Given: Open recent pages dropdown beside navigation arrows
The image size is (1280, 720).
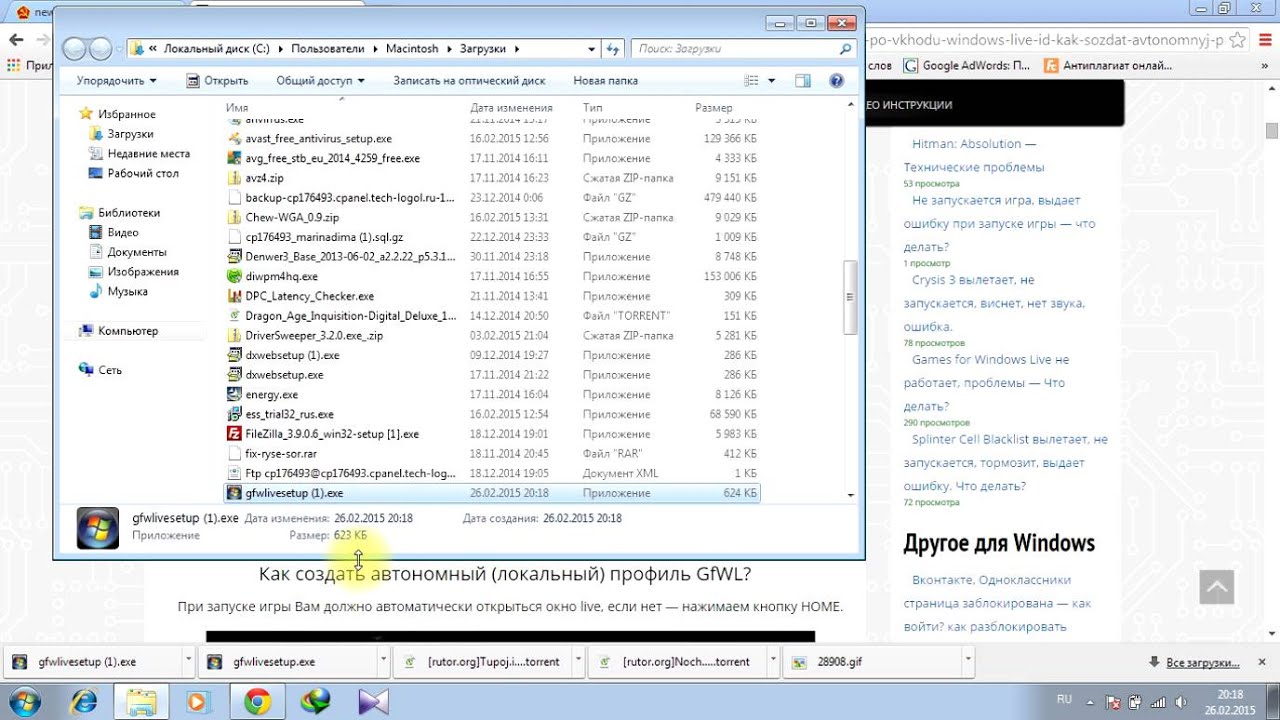Looking at the screenshot, I should click(119, 49).
